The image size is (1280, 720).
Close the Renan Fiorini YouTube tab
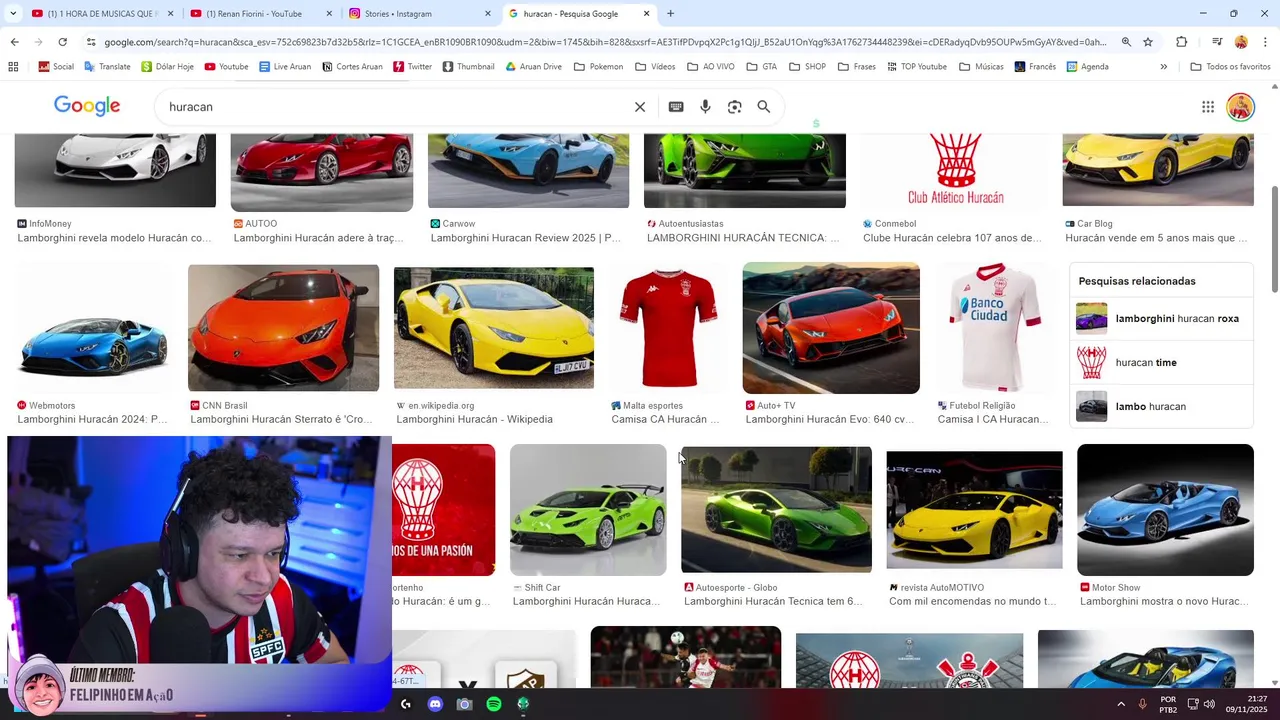point(329,14)
